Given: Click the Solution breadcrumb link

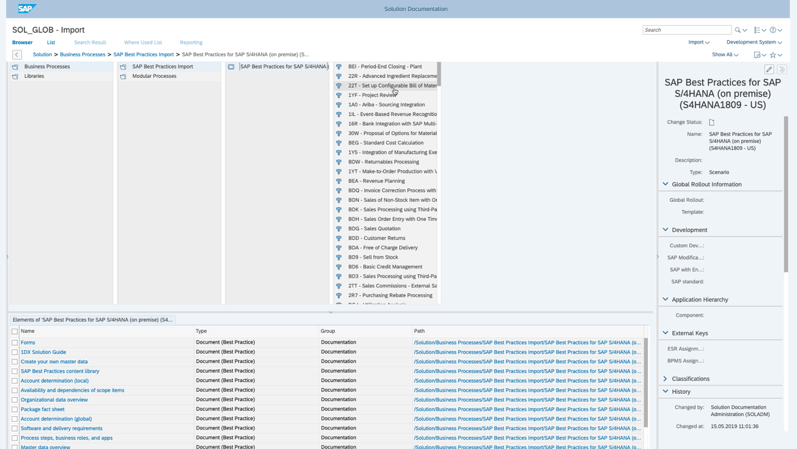Looking at the screenshot, I should (42, 54).
